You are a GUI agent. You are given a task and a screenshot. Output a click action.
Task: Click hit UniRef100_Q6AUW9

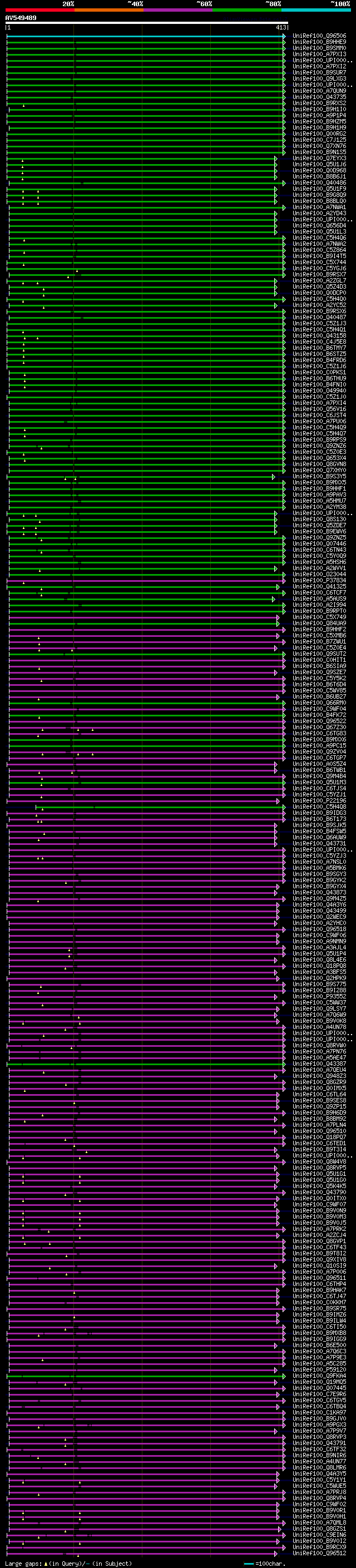coord(319,838)
